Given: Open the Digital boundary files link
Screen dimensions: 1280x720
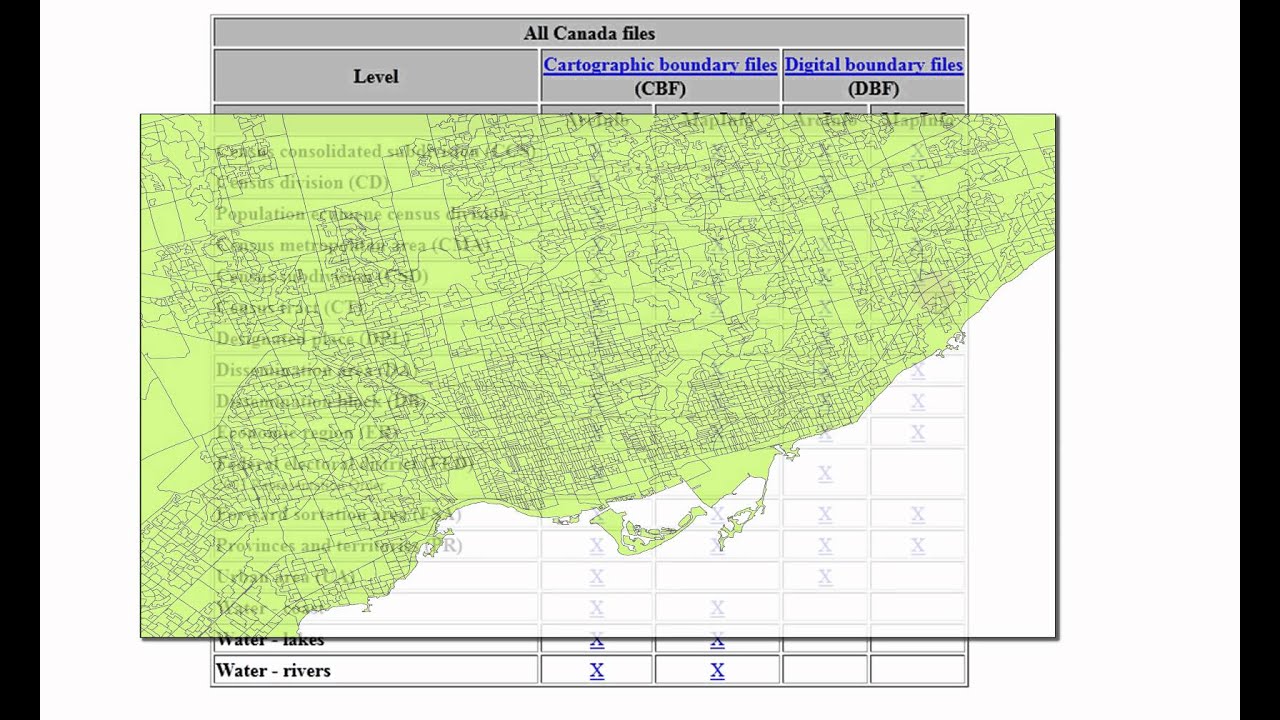Looking at the screenshot, I should [873, 65].
